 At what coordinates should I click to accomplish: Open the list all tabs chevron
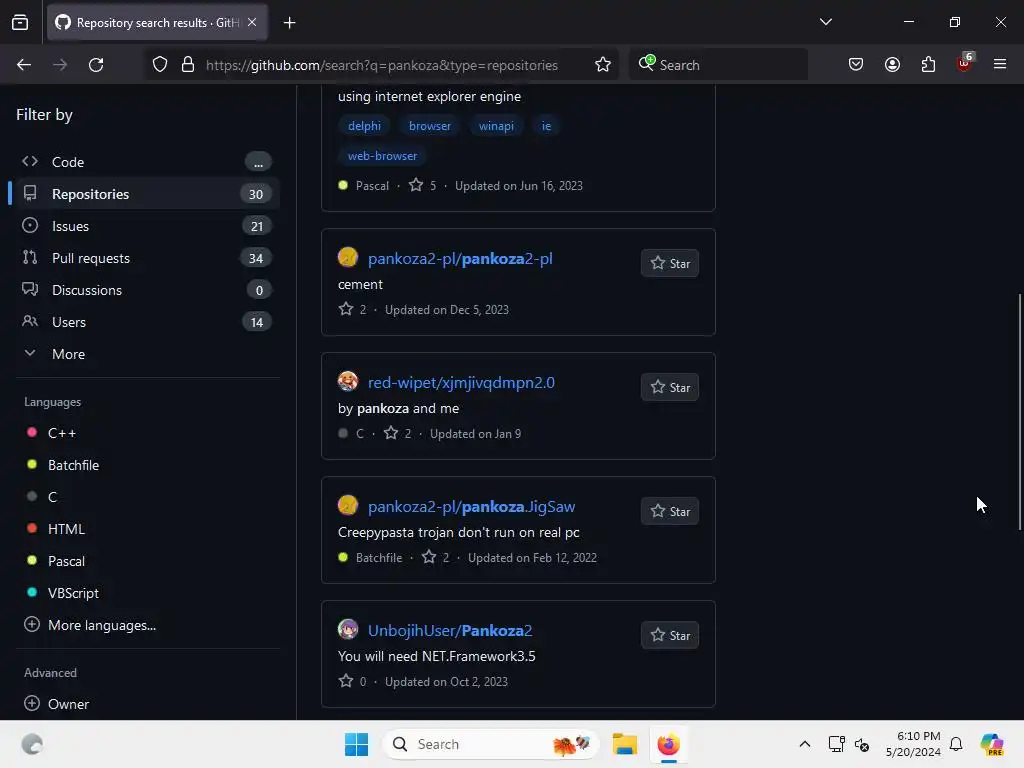pyautogui.click(x=825, y=22)
